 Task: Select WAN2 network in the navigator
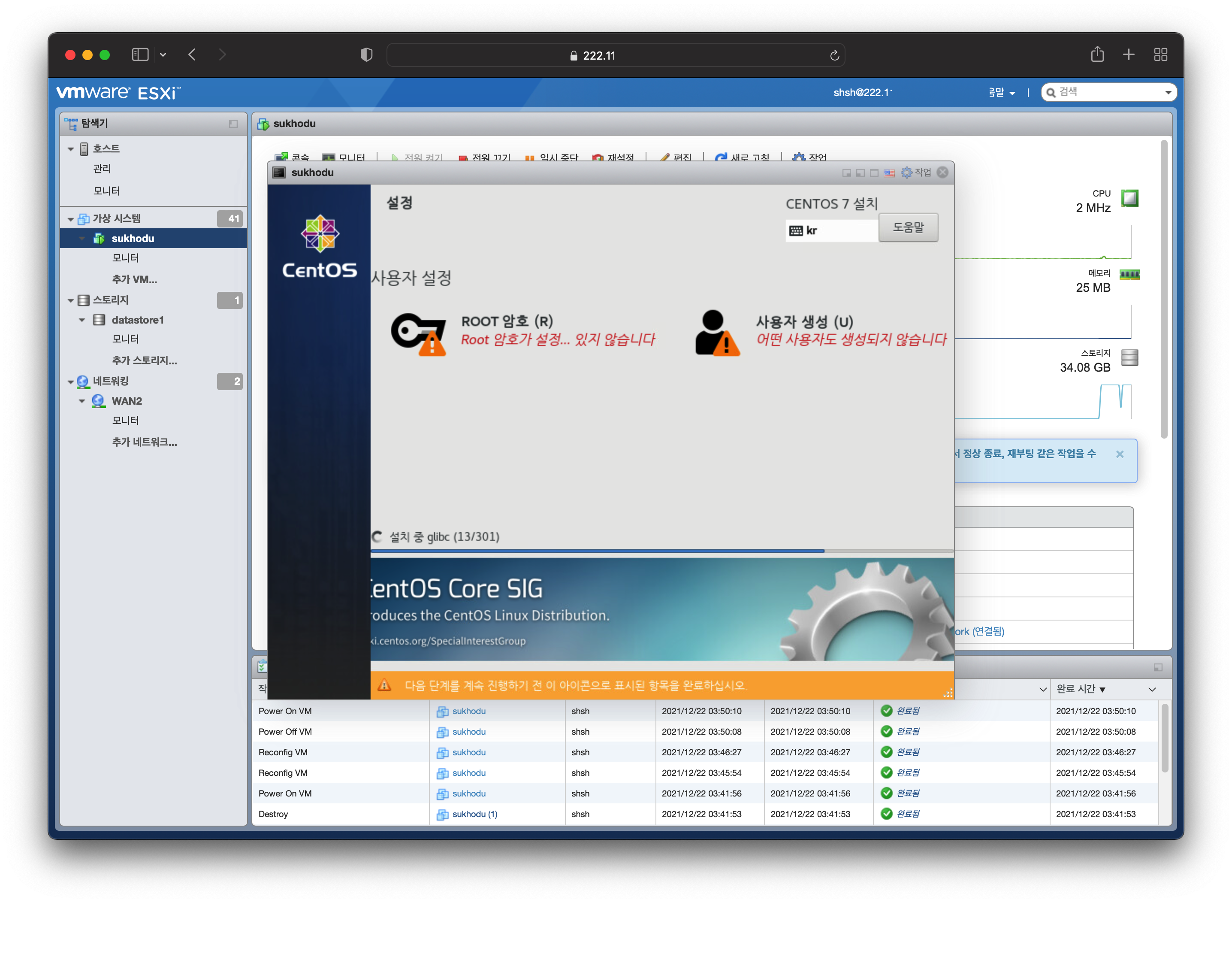127,401
